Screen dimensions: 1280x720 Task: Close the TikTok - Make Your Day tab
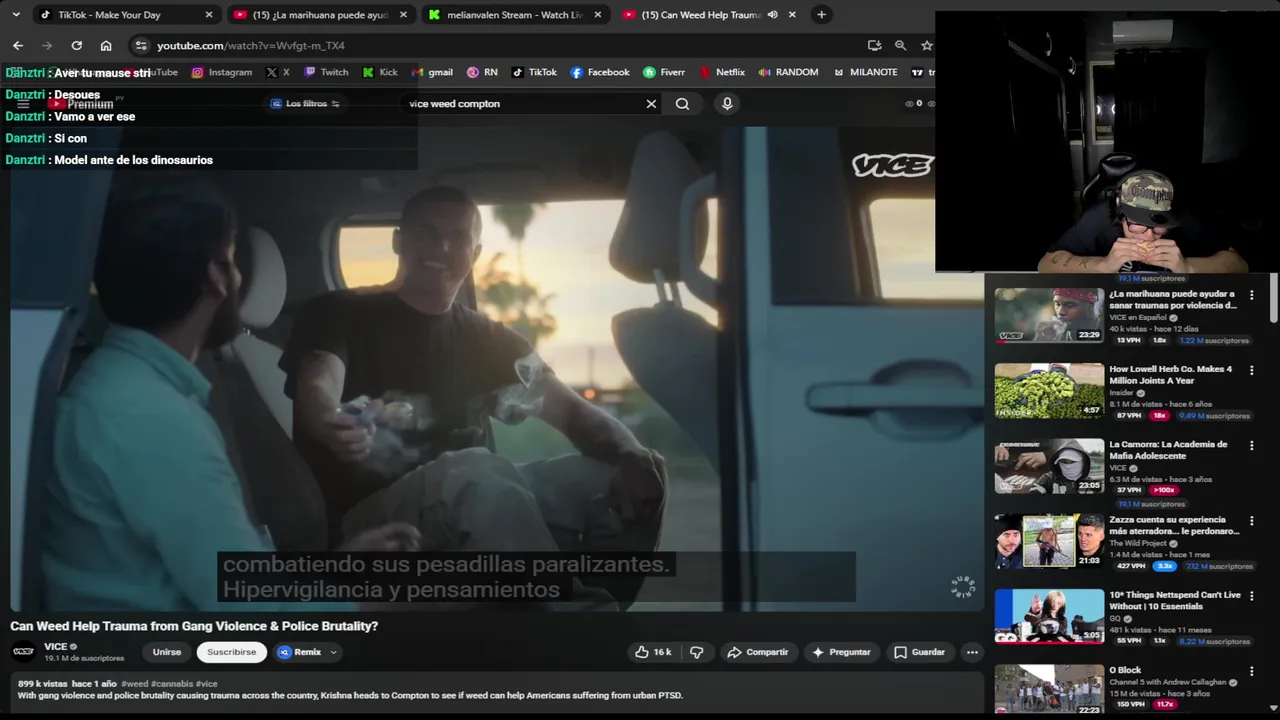tap(209, 15)
